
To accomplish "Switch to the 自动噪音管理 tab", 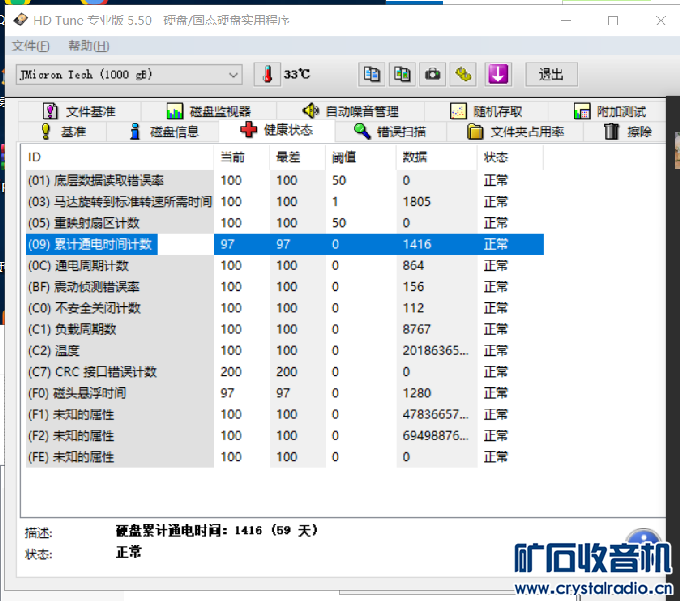I will [350, 111].
